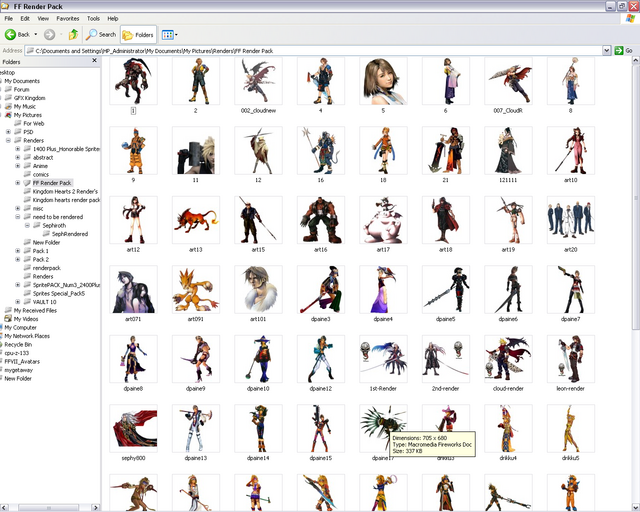
Task: Select My Network Places tree item
Action: click(x=27, y=336)
